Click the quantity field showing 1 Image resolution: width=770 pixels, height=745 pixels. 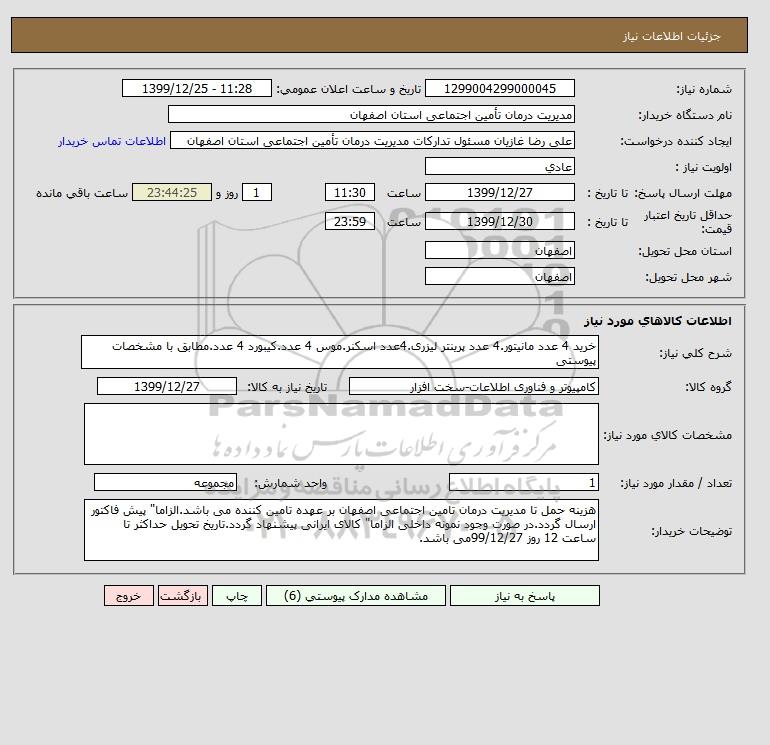[524, 482]
